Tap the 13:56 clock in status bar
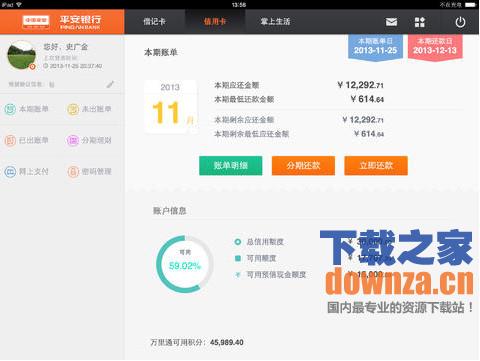This screenshot has height=361, width=480. tap(239, 5)
